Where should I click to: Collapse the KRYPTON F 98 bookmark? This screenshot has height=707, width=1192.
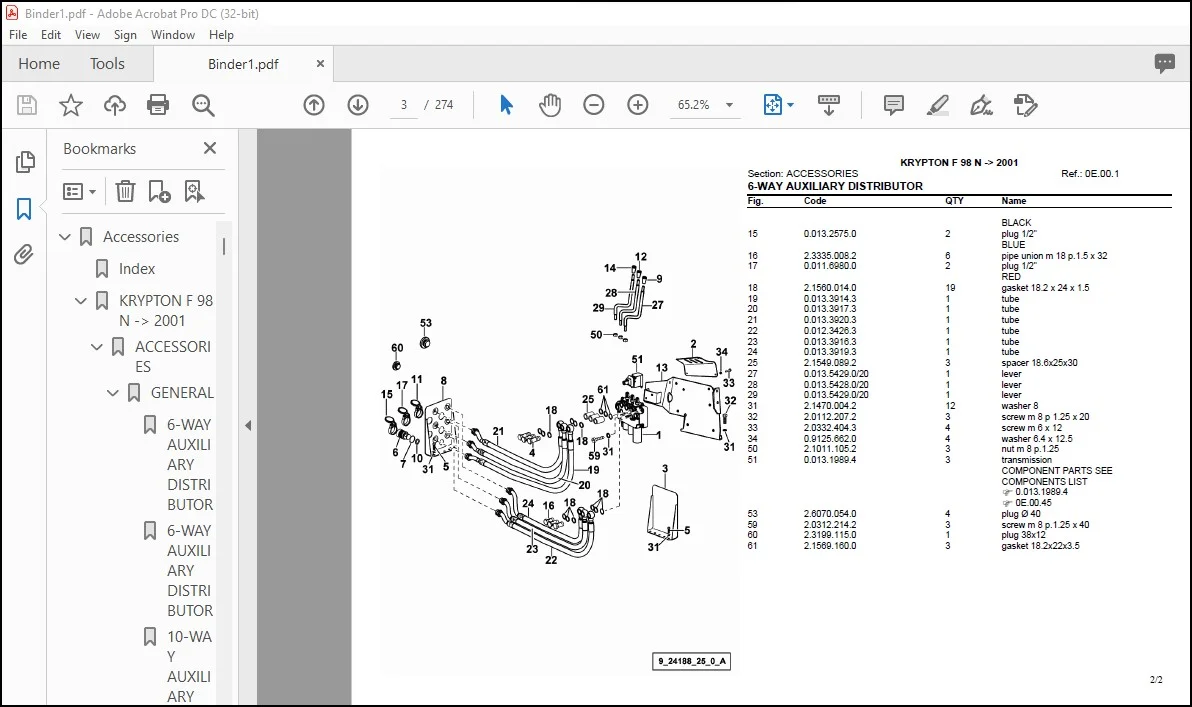tap(81, 301)
